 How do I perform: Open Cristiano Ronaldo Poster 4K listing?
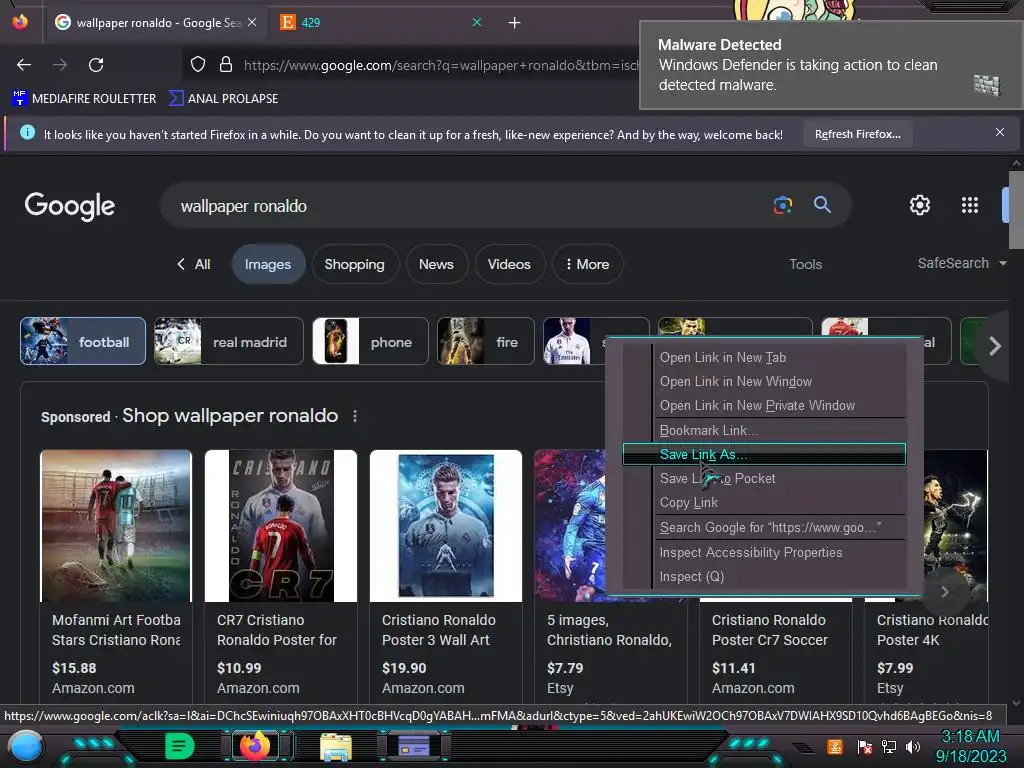(932, 630)
